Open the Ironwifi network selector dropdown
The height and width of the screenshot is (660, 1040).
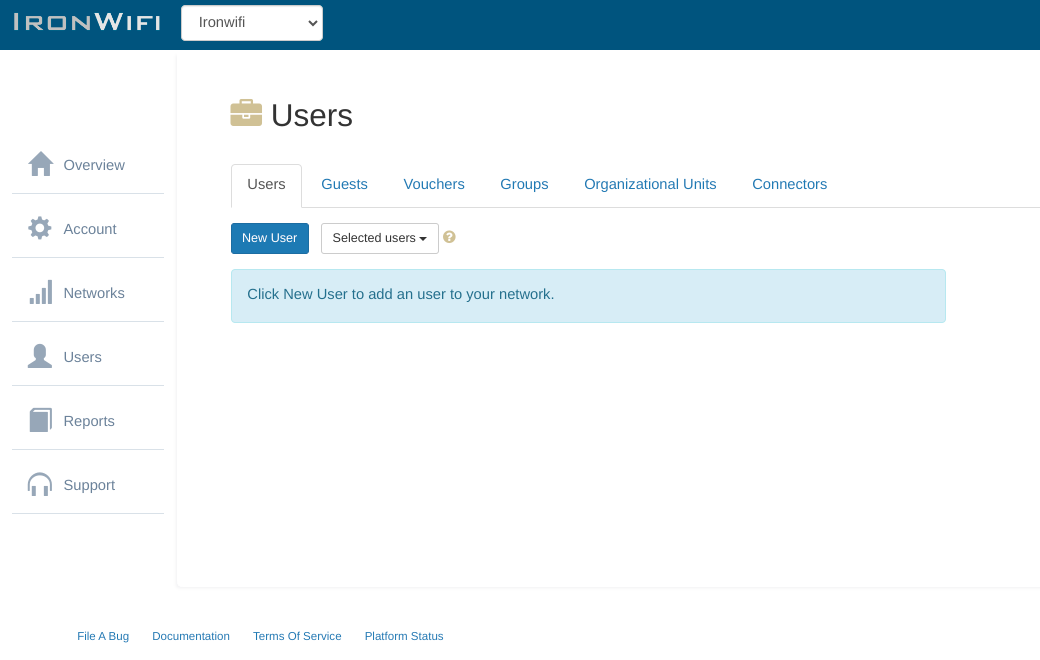click(252, 23)
